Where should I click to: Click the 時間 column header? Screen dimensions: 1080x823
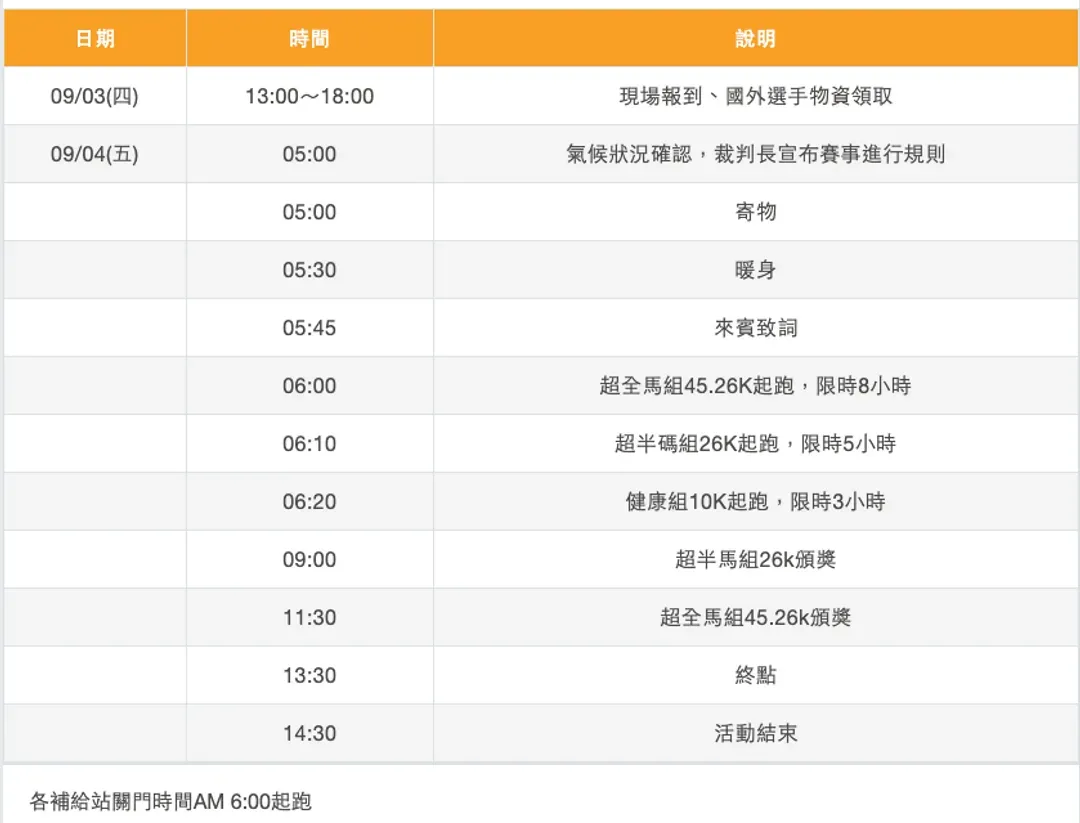point(309,39)
